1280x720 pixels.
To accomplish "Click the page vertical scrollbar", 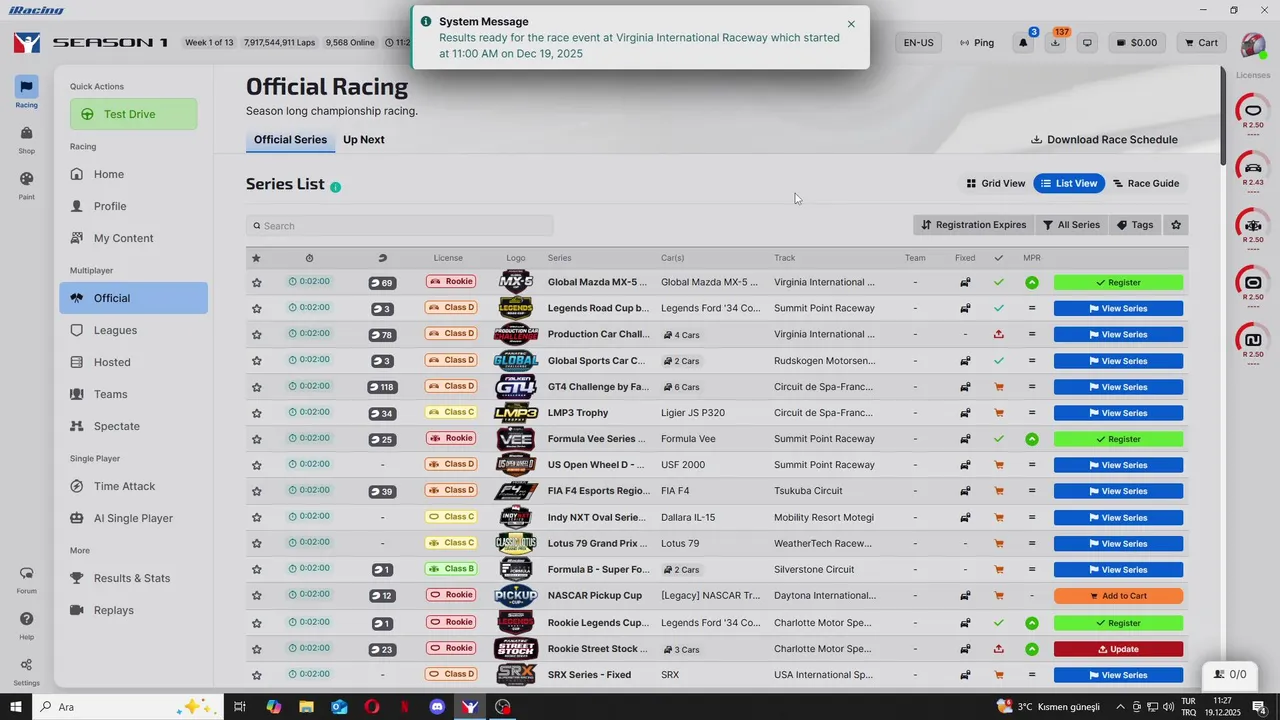I will [1221, 115].
